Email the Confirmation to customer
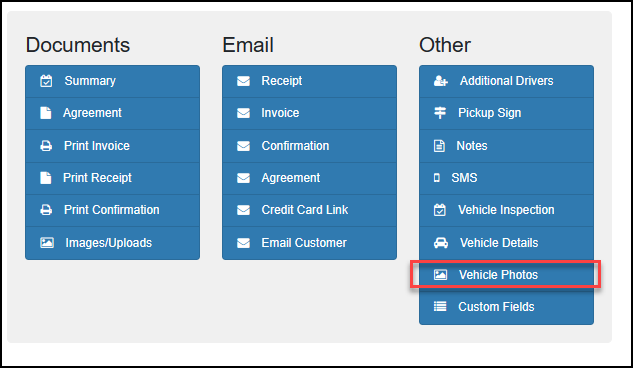 (x=309, y=146)
